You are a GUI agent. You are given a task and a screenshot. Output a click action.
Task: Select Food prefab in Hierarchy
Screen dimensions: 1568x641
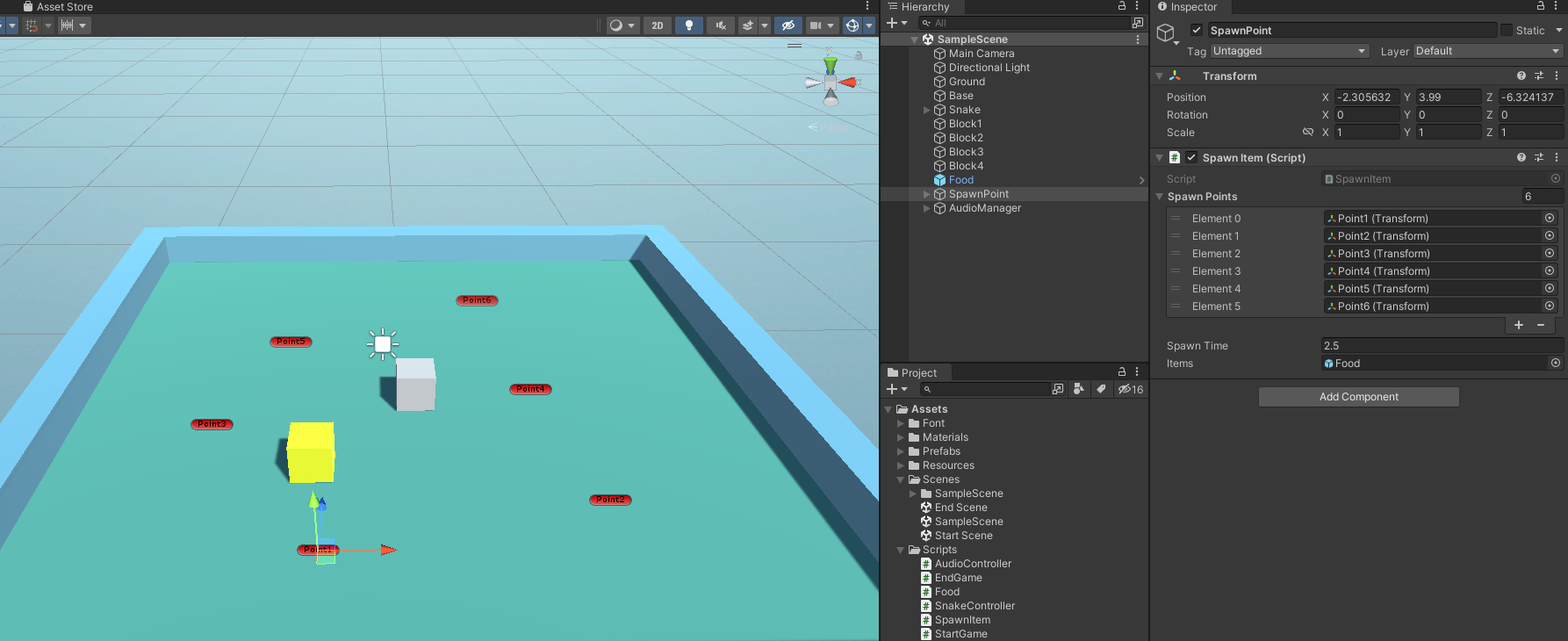click(x=960, y=180)
